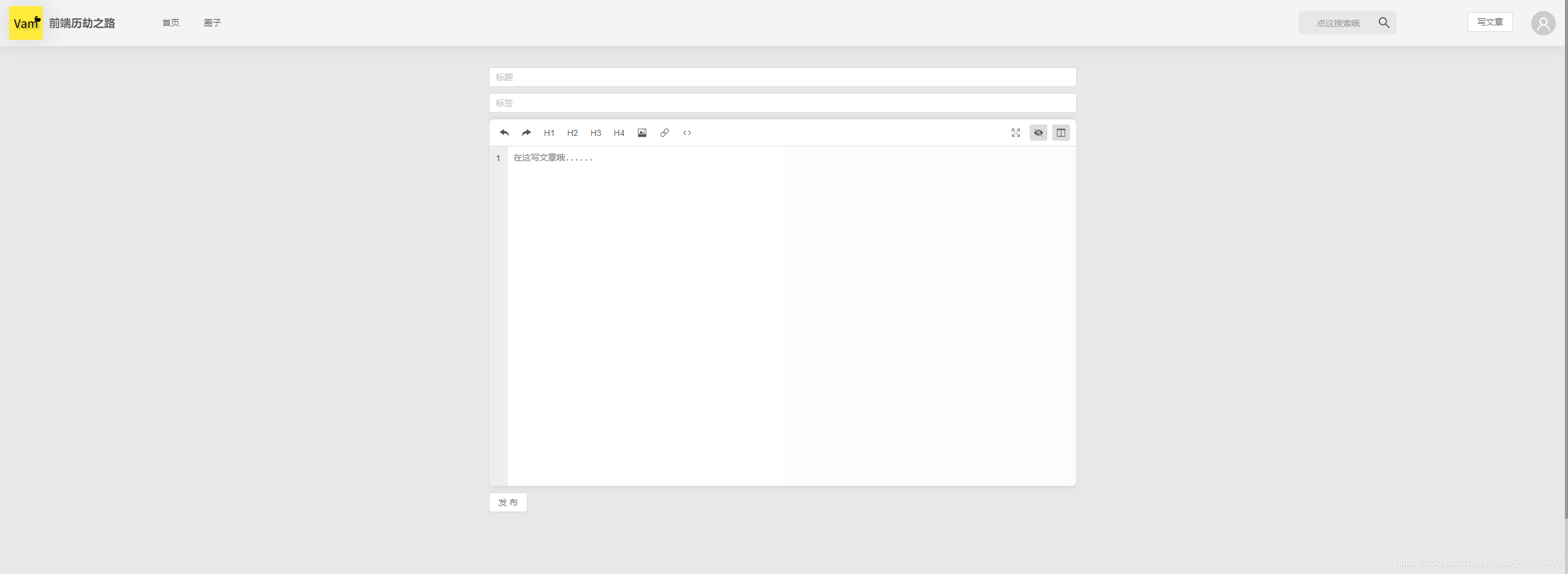Click the redo arrow in editor toolbar
Viewport: 1568px width, 574px height.
(526, 132)
